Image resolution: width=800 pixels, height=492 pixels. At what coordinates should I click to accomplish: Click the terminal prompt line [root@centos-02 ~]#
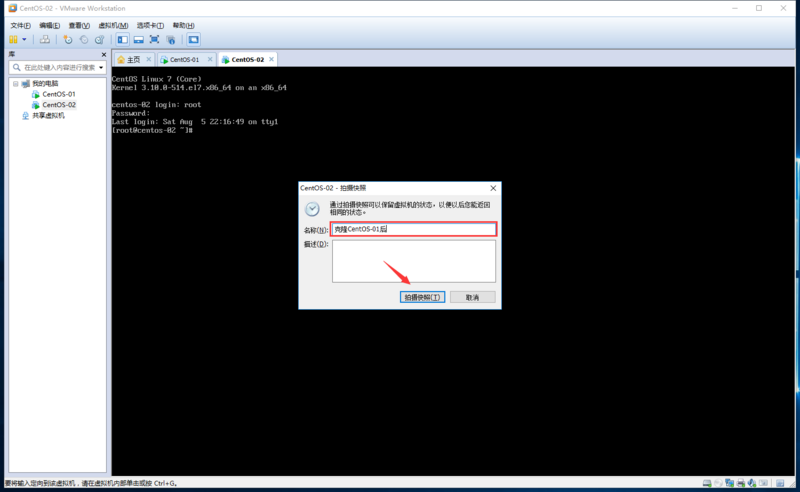(x=152, y=131)
